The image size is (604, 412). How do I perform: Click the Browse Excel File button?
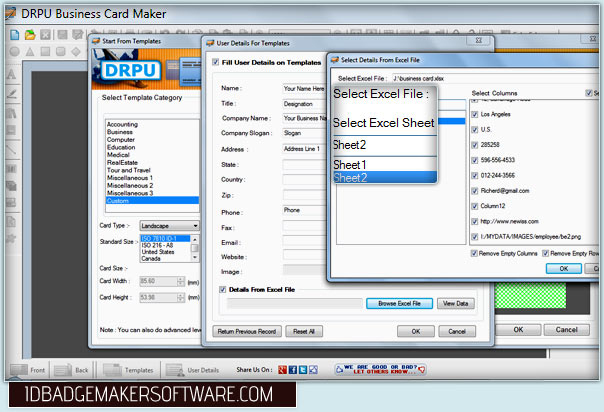(399, 303)
